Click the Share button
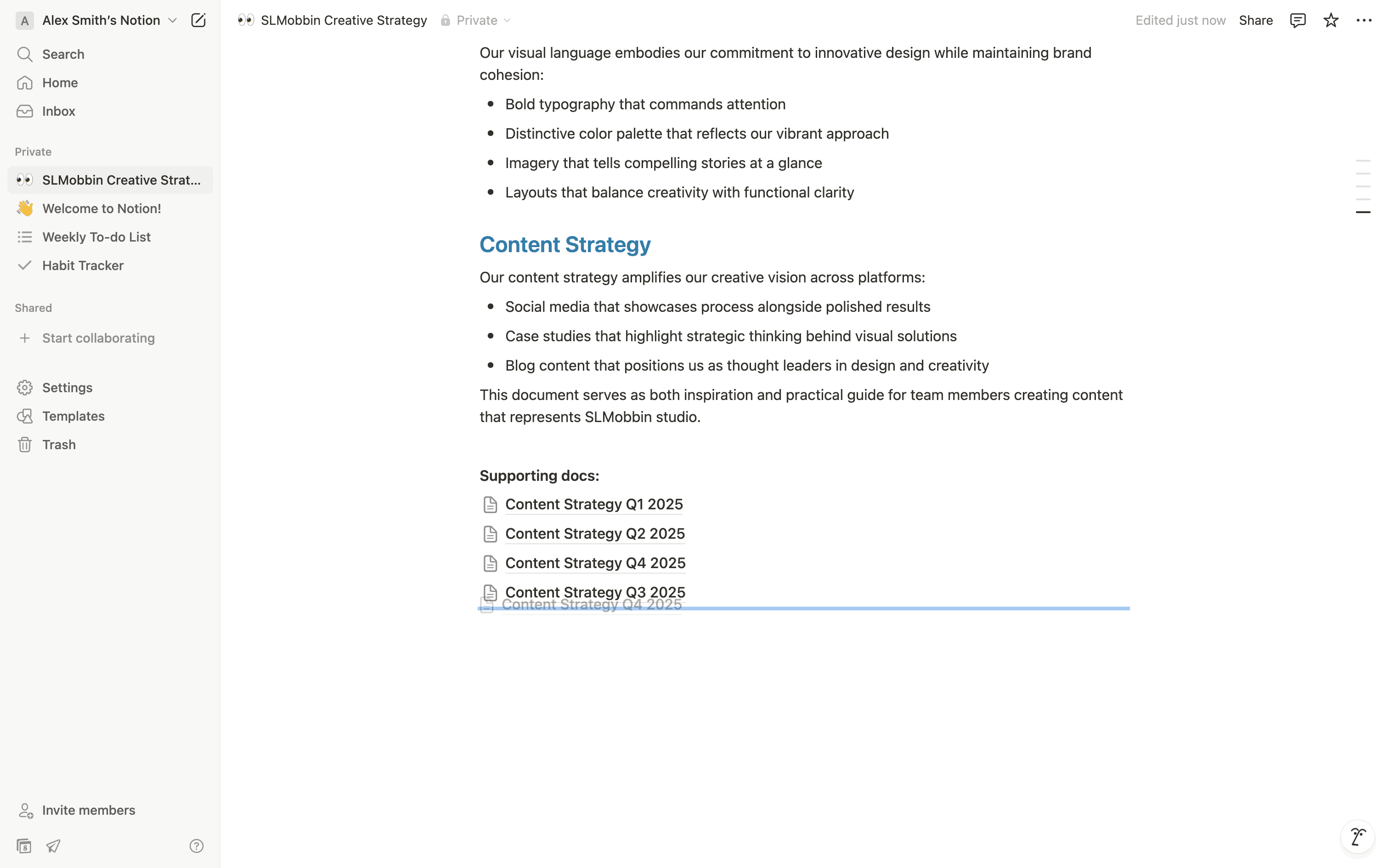The width and height of the screenshot is (1389, 868). tap(1255, 21)
